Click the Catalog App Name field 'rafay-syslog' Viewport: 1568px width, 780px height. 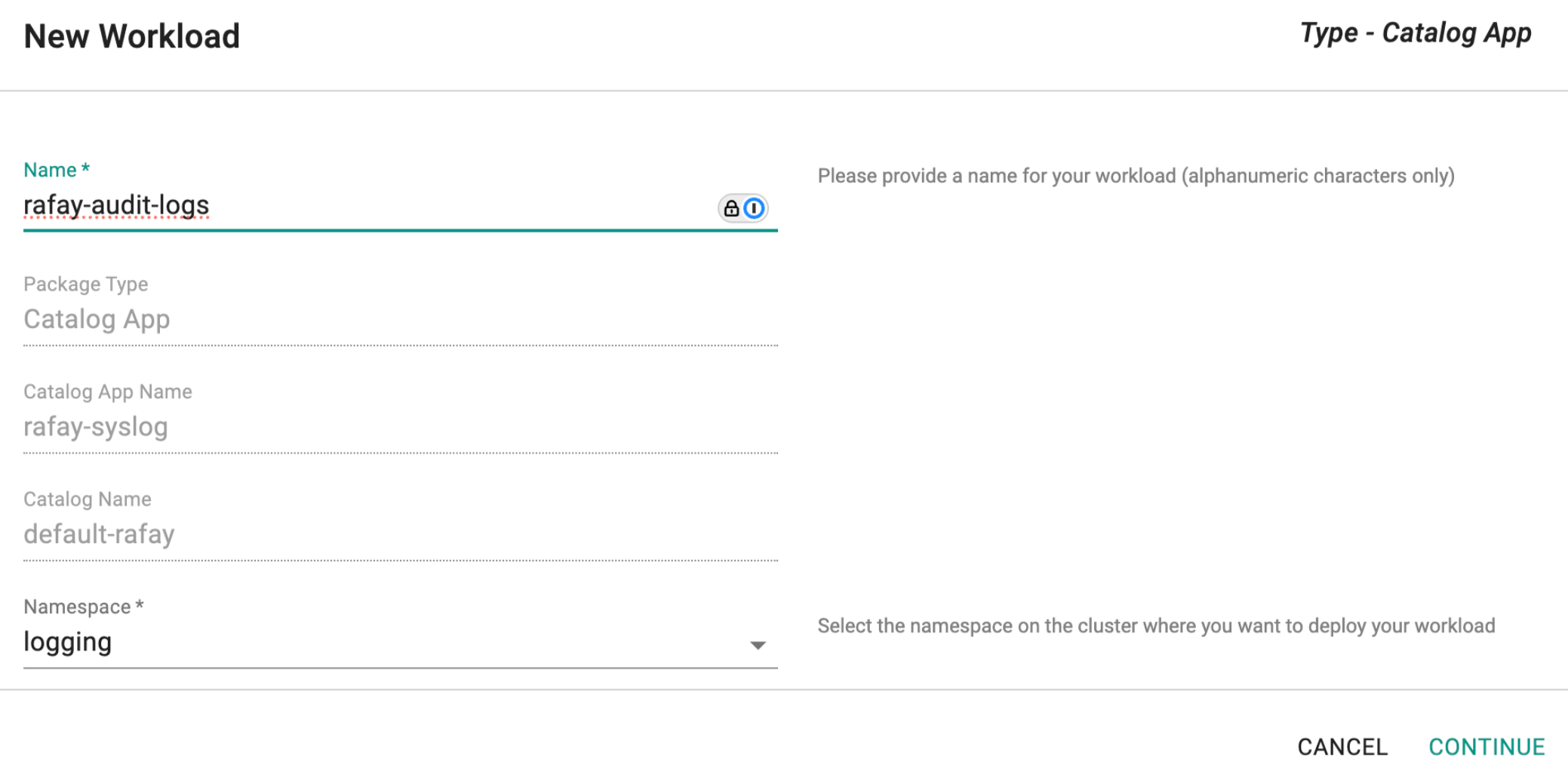(x=96, y=427)
